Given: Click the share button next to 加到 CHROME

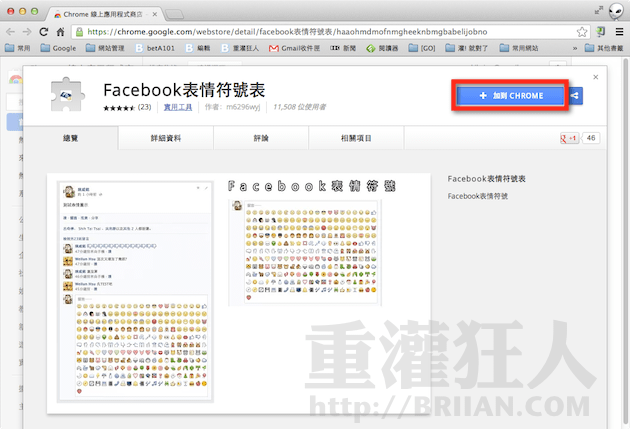Looking at the screenshot, I should click(575, 96).
